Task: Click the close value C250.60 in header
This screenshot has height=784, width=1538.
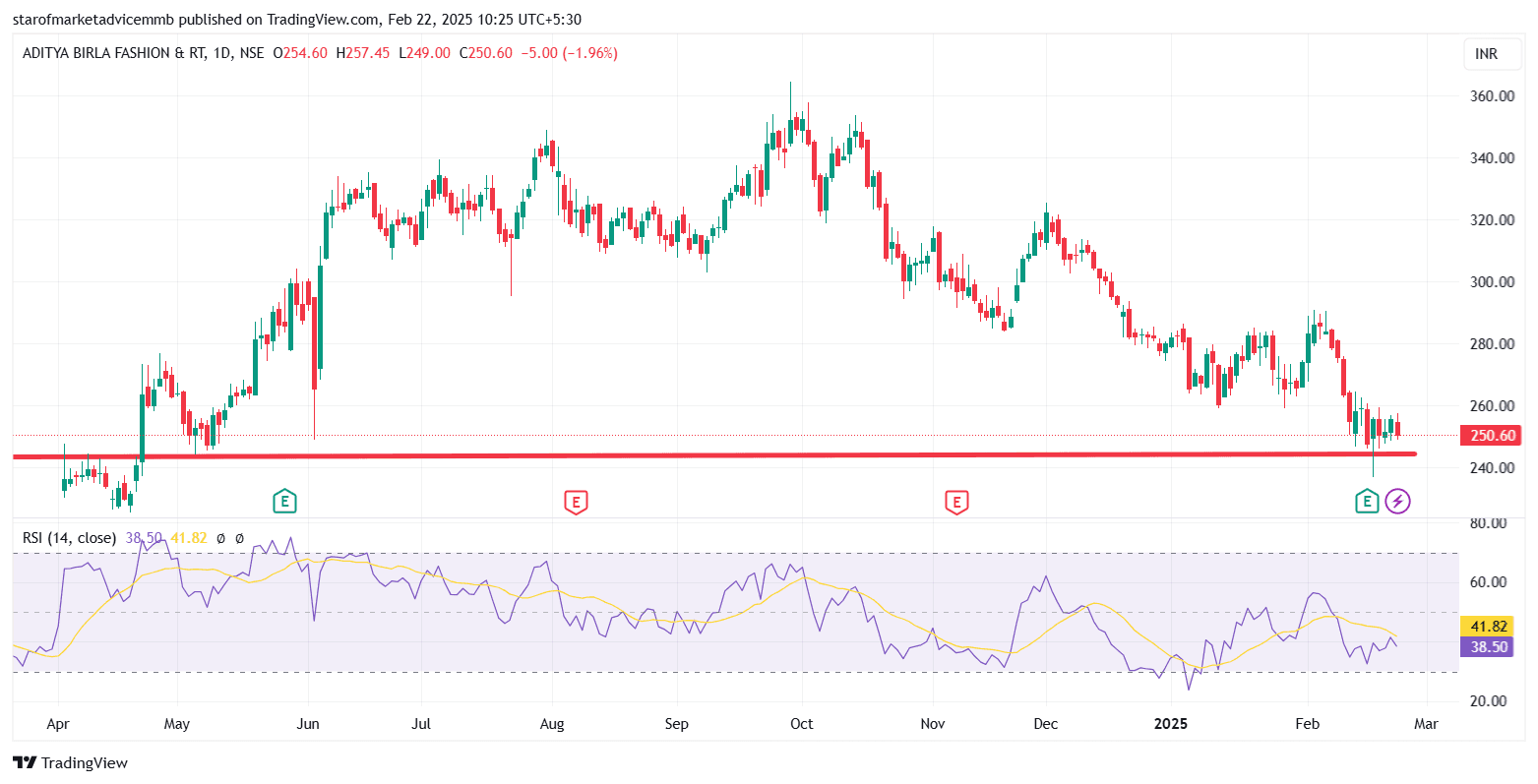Action: click(x=486, y=53)
